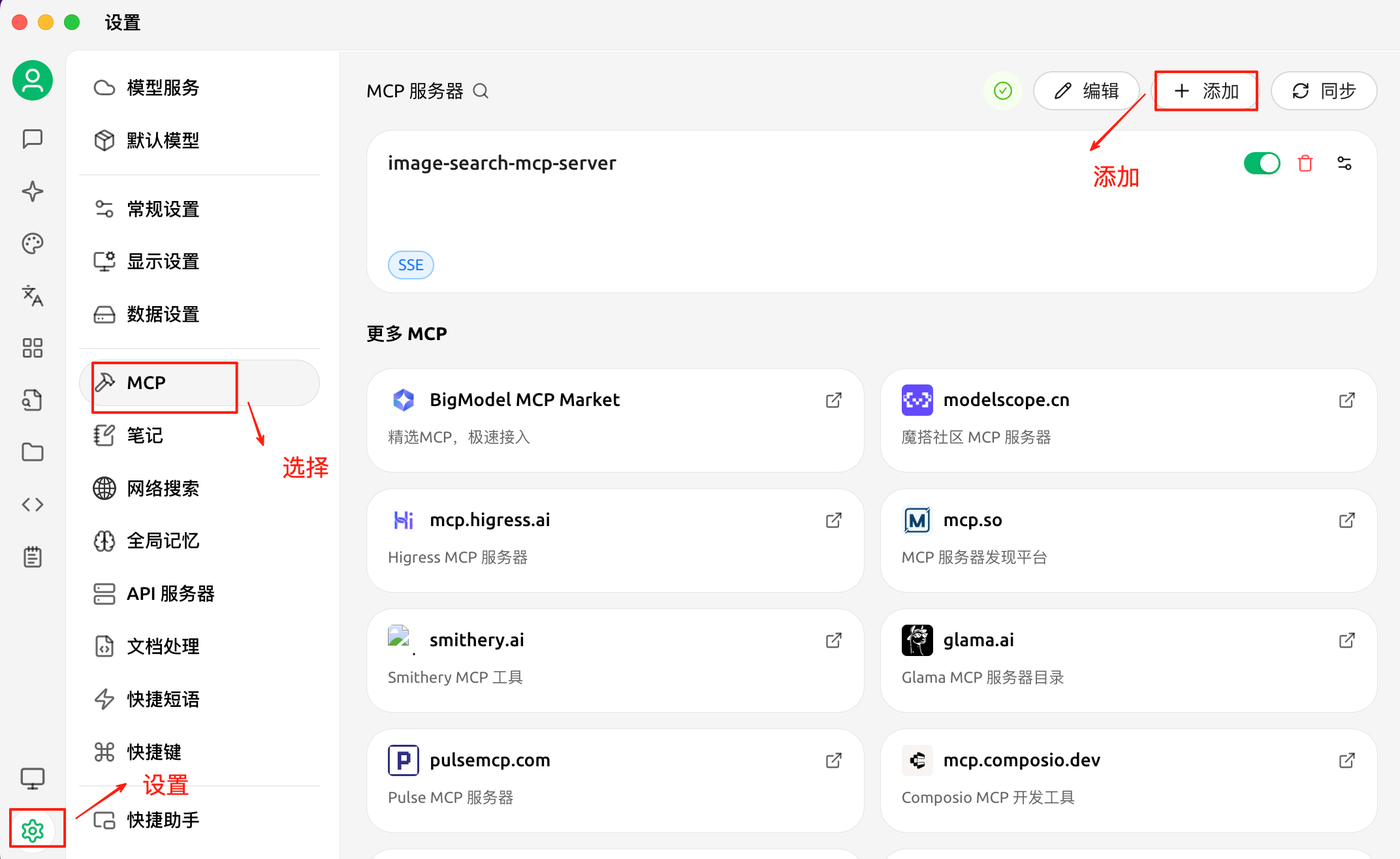Viewport: 1400px width, 859px height.
Task: Open 全局记忆 settings section
Action: tap(199, 541)
